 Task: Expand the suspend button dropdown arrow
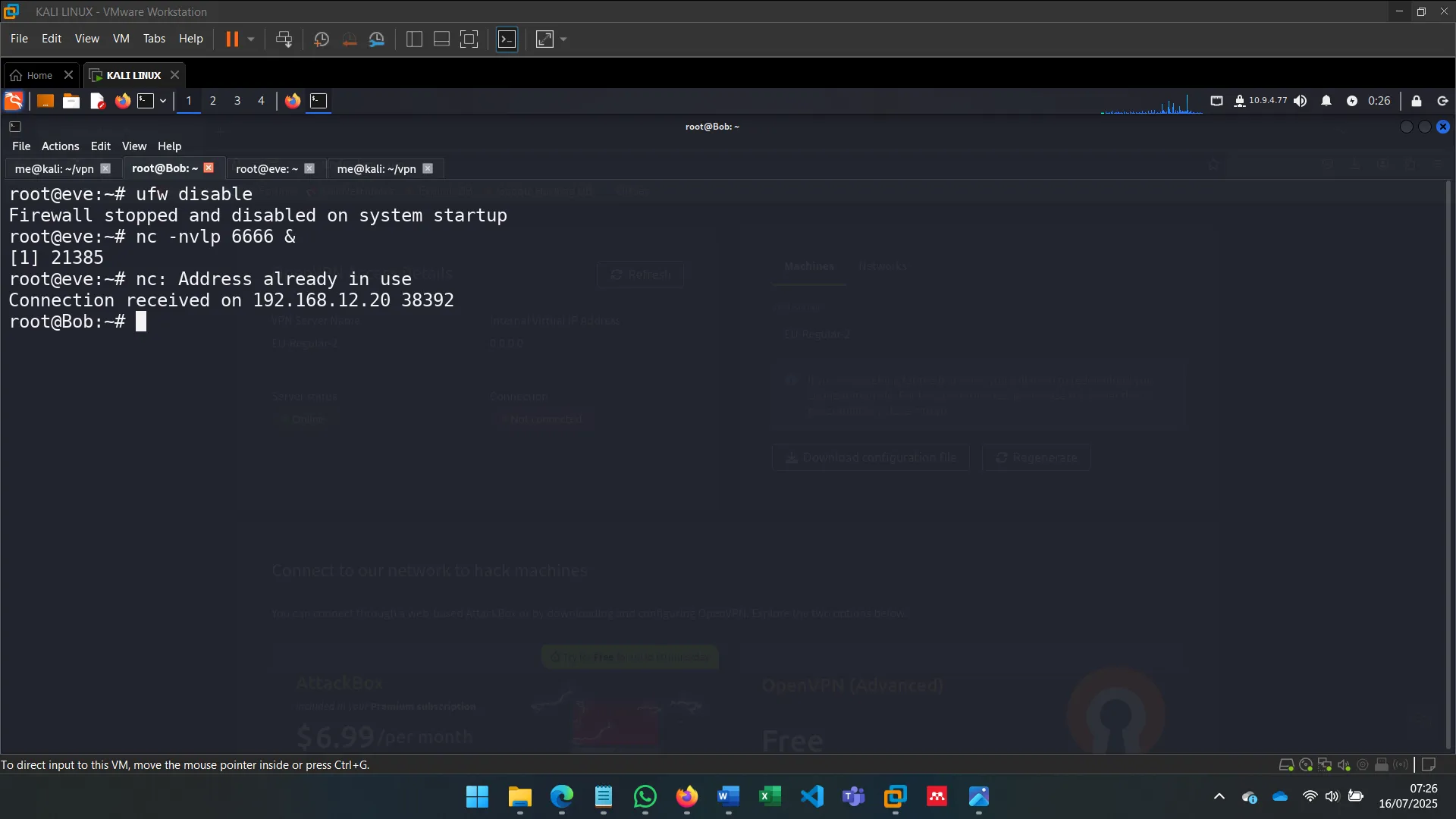pos(250,39)
